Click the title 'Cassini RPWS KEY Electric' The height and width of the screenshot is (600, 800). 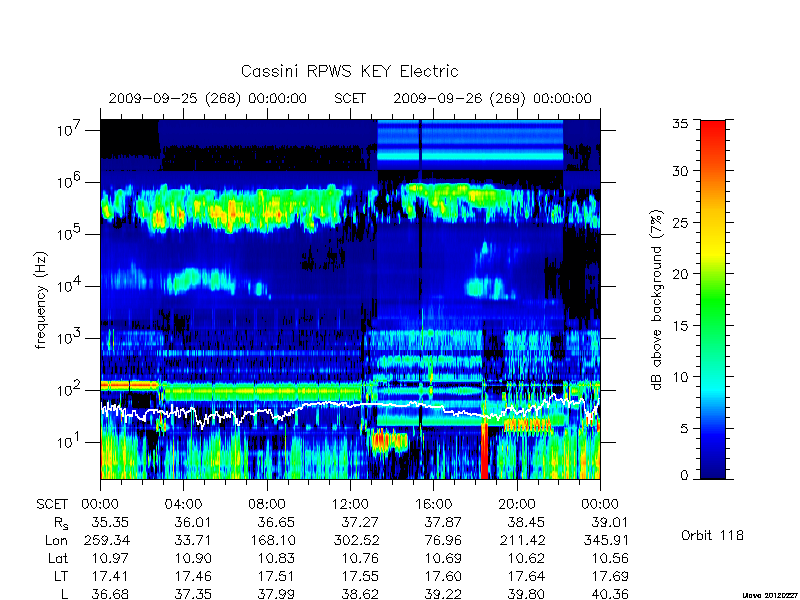coord(349,71)
